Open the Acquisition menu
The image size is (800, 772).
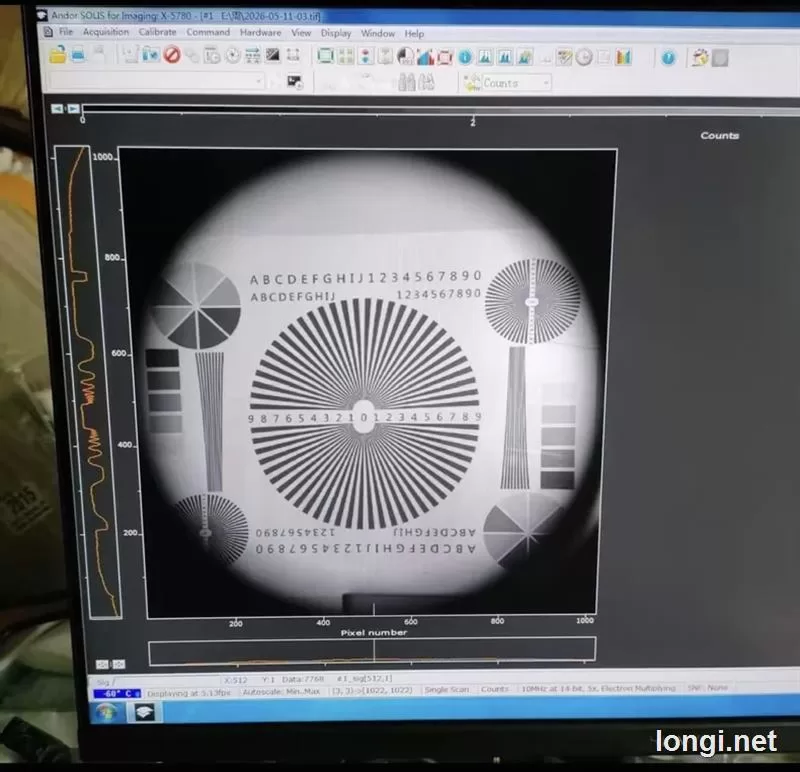pos(106,32)
